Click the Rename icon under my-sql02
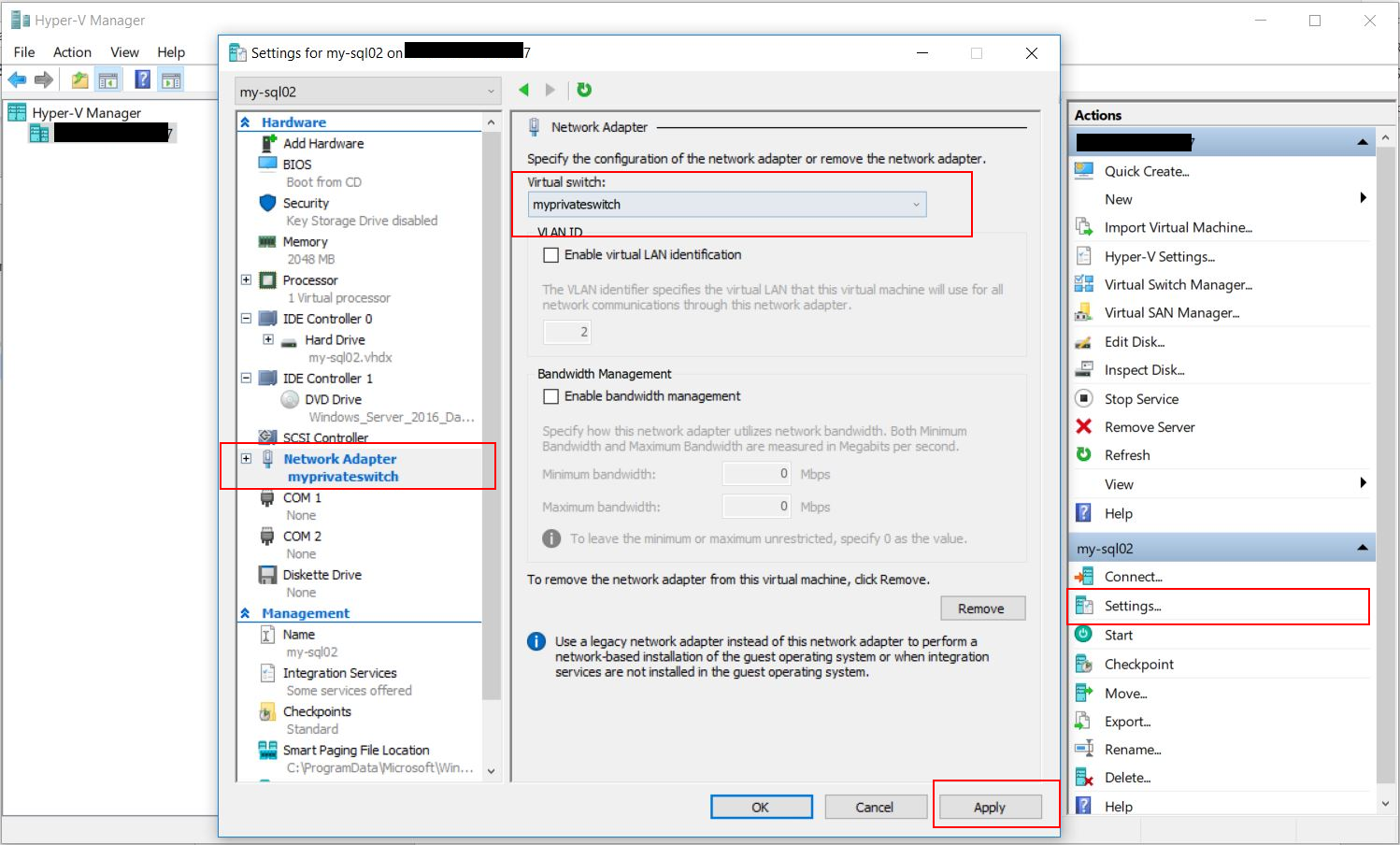Image resolution: width=1400 pixels, height=845 pixels. 1084,749
